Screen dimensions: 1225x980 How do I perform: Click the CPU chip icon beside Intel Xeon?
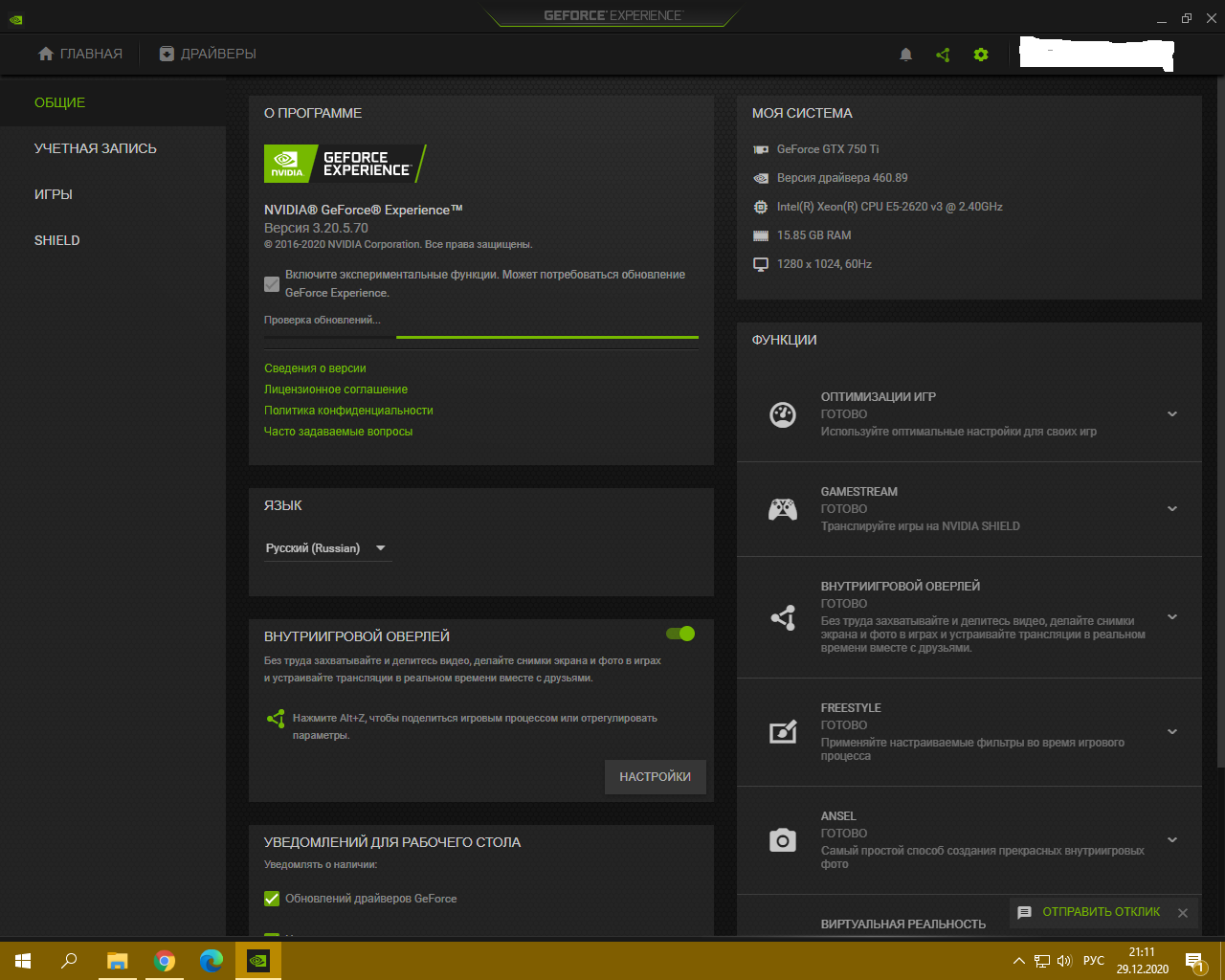pos(761,207)
